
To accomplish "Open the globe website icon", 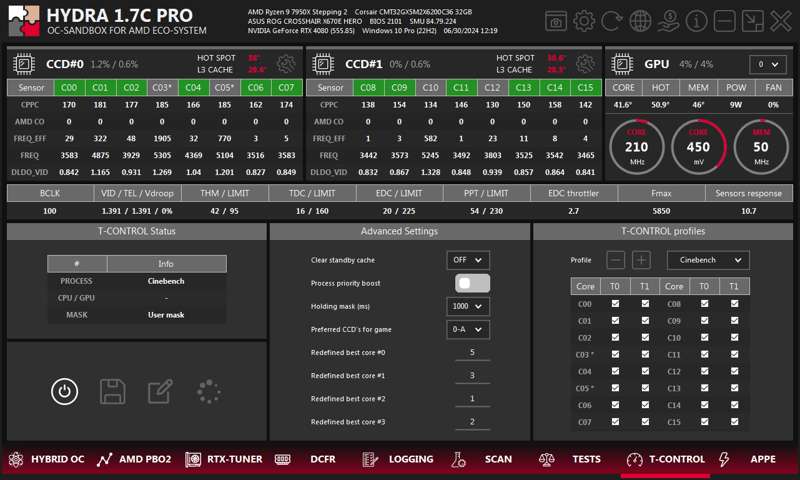I will pos(640,21).
